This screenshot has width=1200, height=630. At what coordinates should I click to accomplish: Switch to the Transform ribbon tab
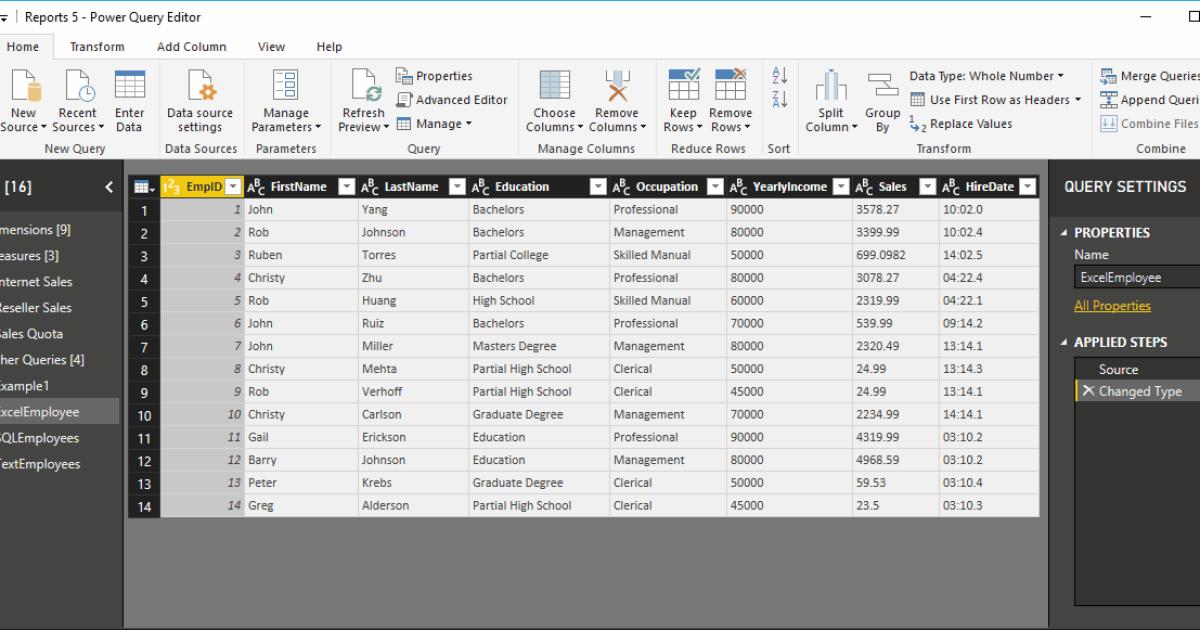click(95, 46)
